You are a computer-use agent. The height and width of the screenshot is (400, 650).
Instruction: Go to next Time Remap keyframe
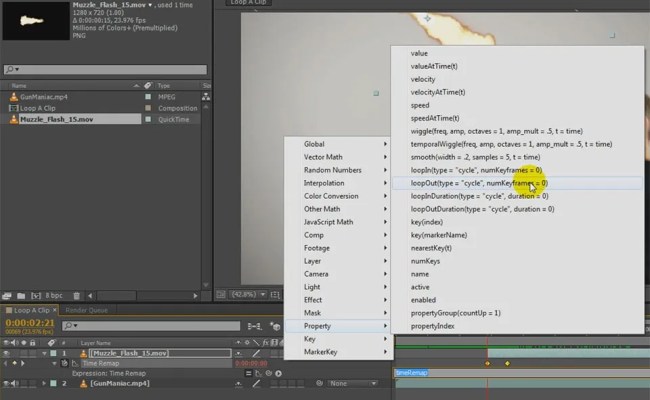(23, 363)
